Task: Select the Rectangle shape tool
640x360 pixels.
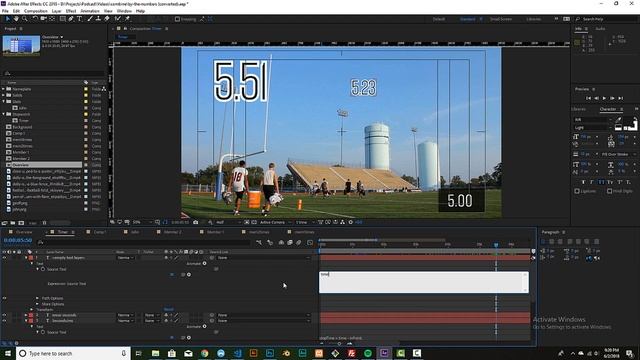Action: pyautogui.click(x=62, y=19)
